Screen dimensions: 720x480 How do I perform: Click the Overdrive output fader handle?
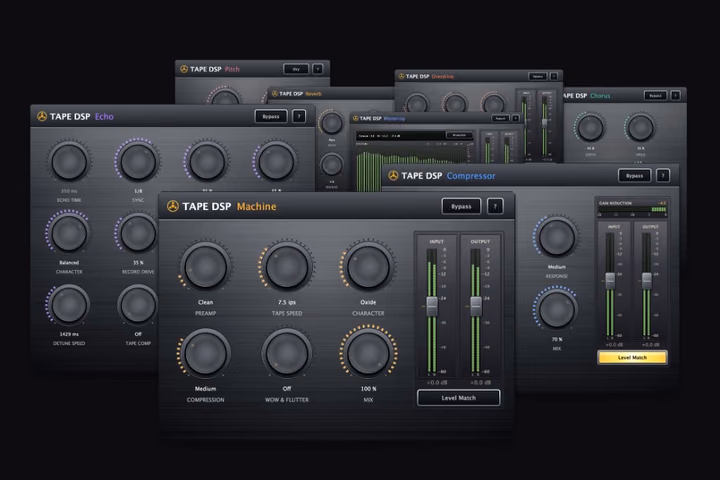545,123
